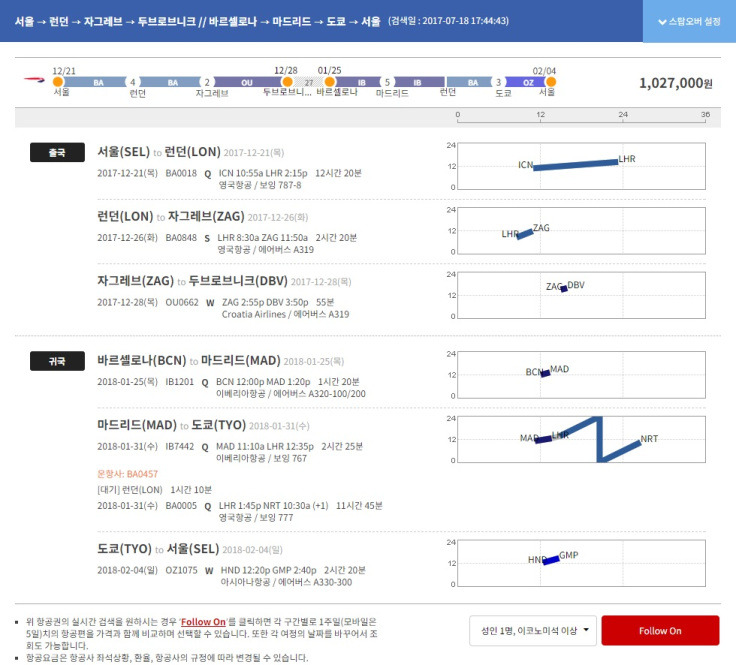Click the ICN–LHR line in first chart
This screenshot has width=736, height=665.
[575, 165]
